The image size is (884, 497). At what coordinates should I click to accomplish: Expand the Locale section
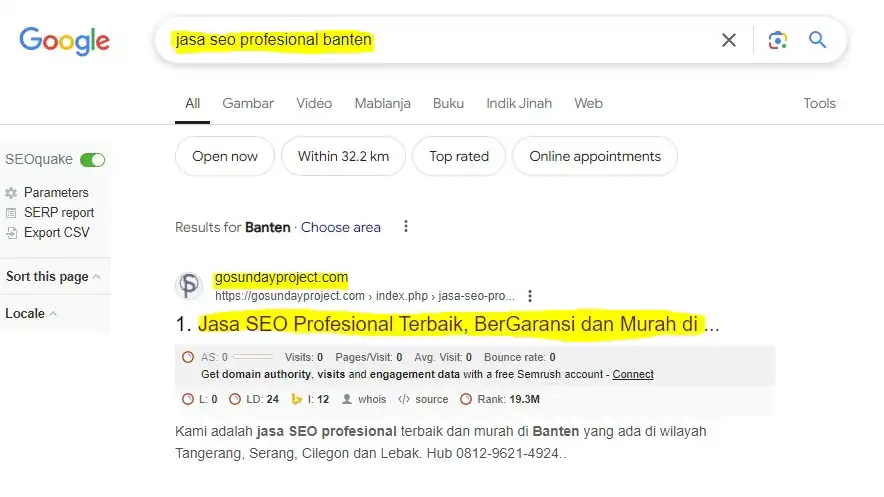tap(31, 313)
